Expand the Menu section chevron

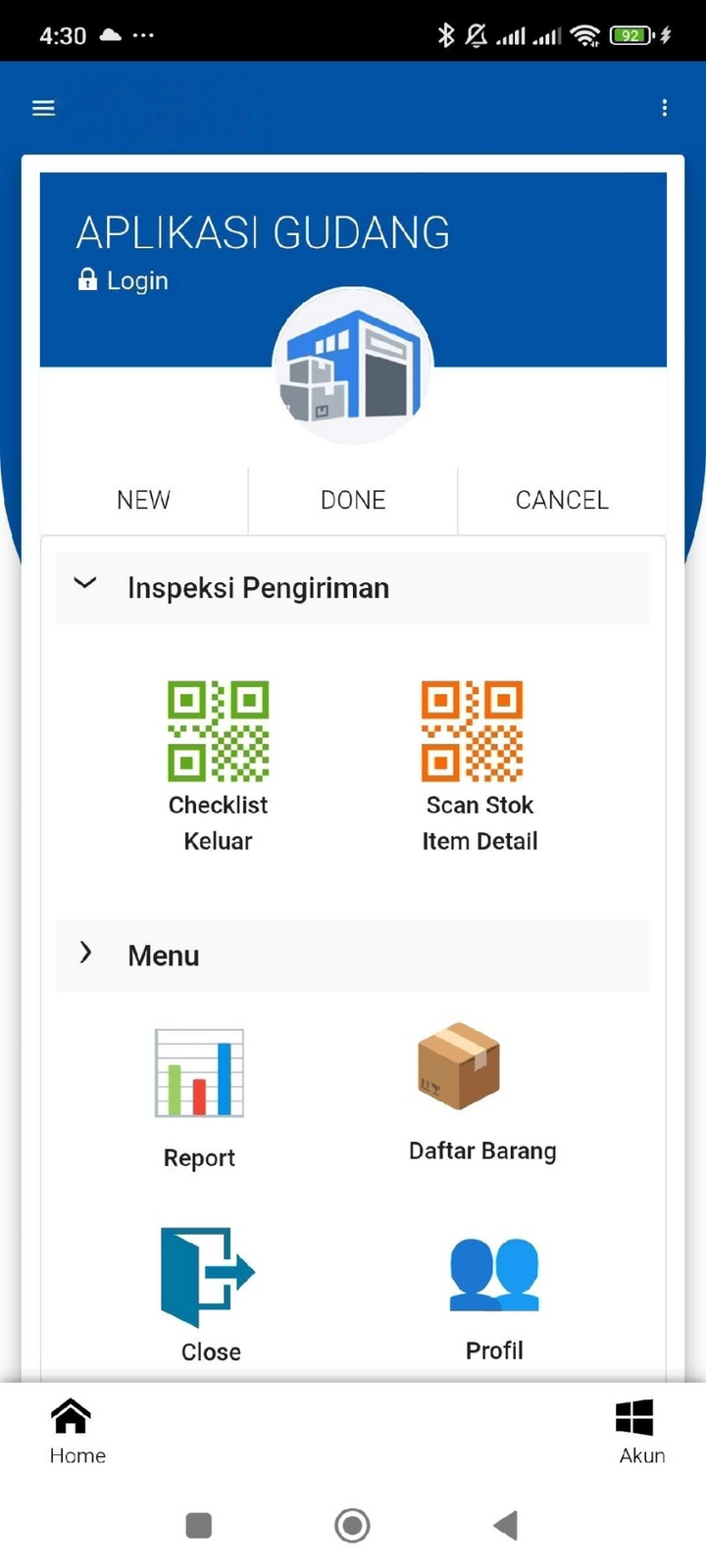85,953
